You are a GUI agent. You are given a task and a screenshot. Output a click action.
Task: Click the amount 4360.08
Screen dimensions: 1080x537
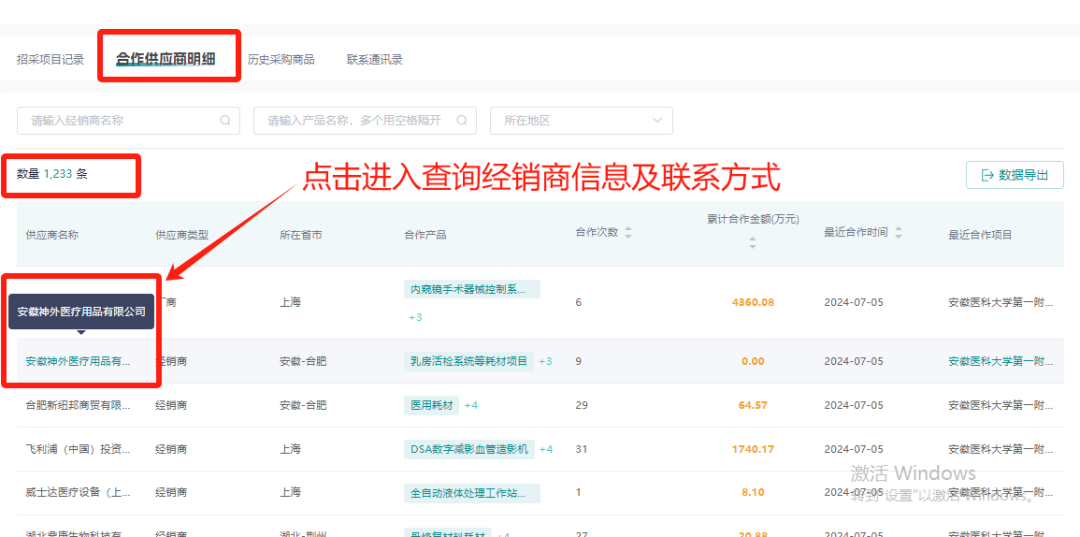pos(753,303)
